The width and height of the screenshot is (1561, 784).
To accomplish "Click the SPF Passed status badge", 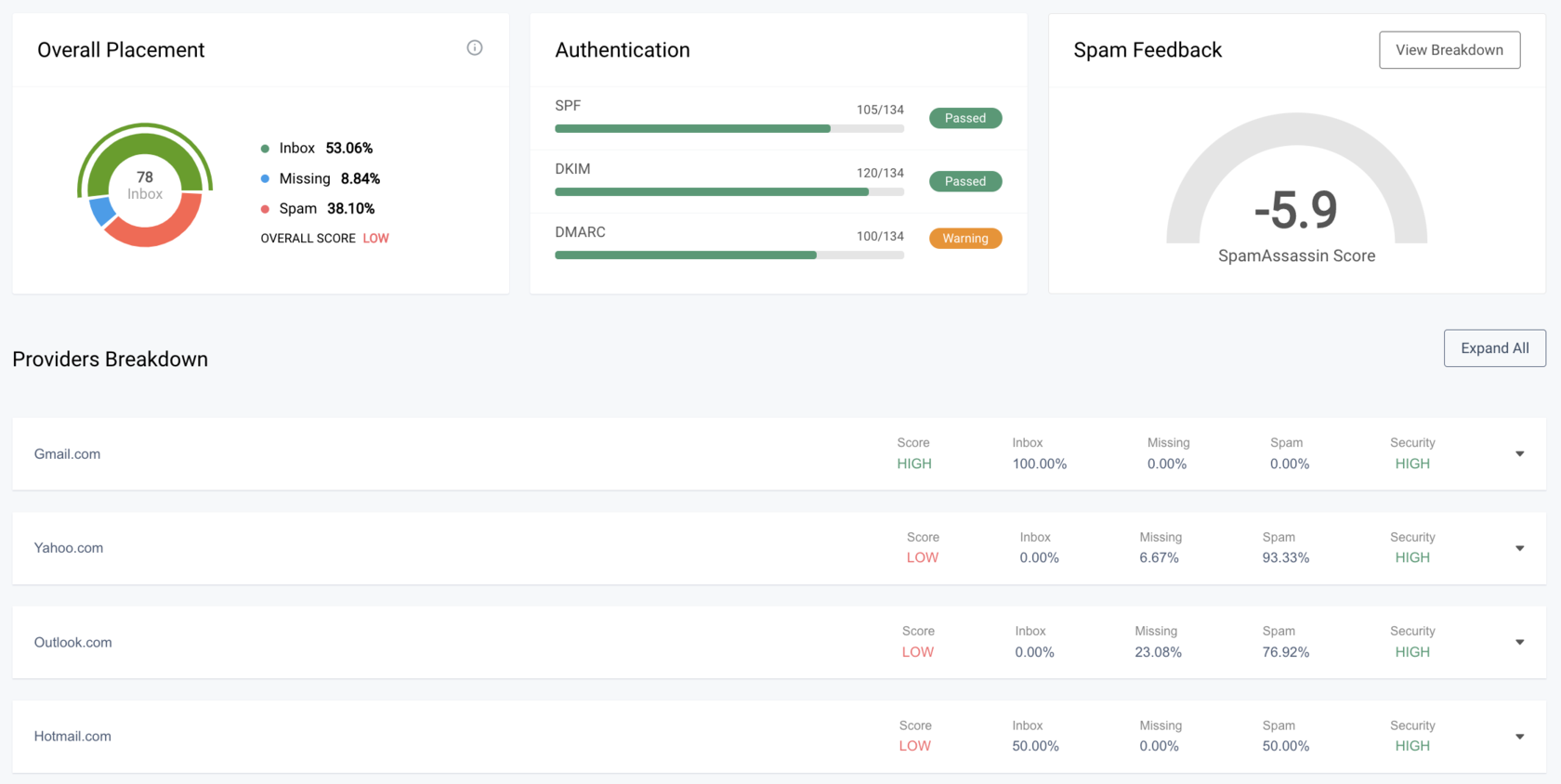I will pos(964,118).
